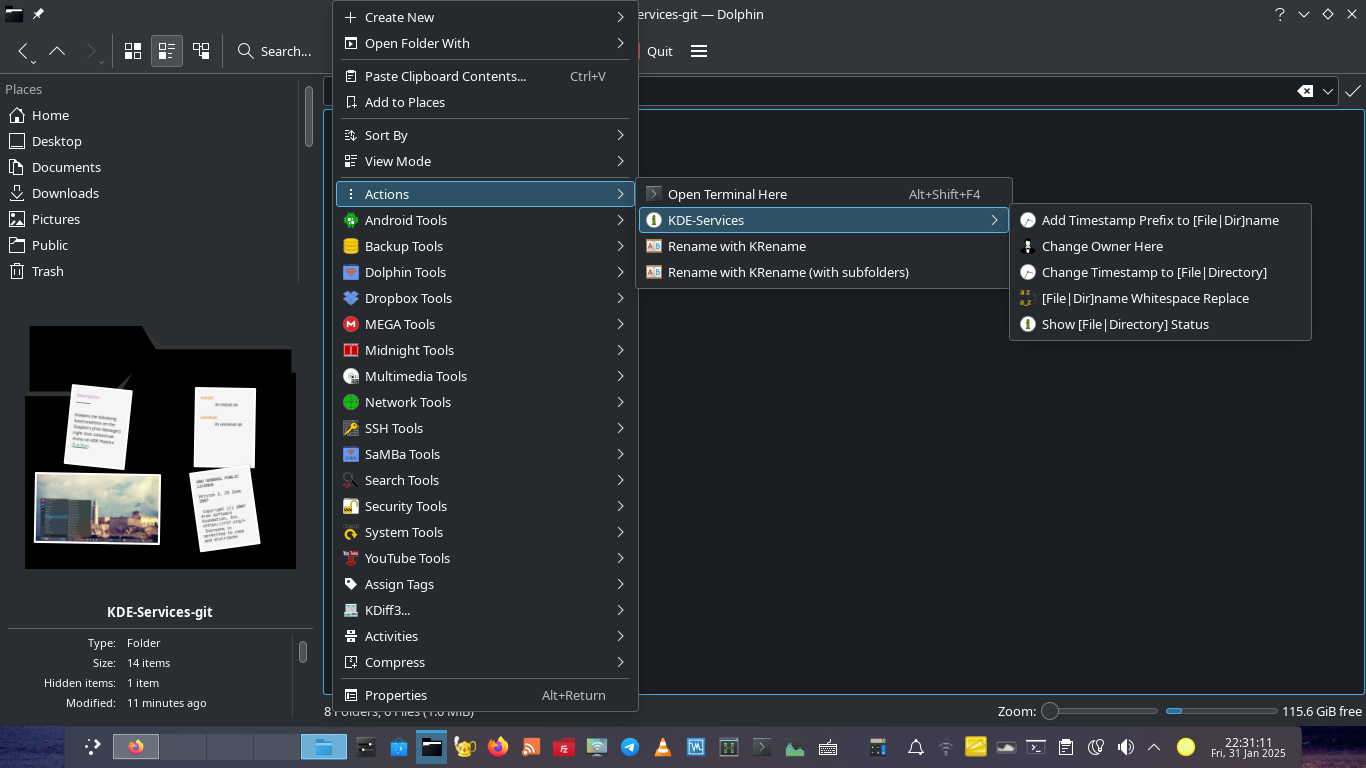The width and height of the screenshot is (1366, 768).
Task: Show hidden system tray icons arrow
Action: [1154, 746]
